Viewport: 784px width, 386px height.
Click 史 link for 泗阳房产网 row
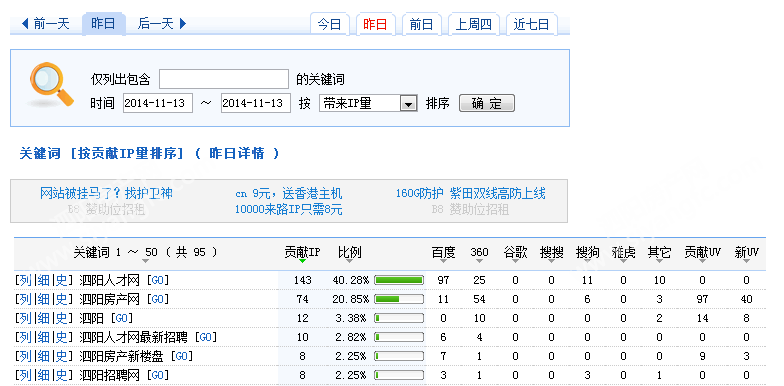(x=61, y=300)
